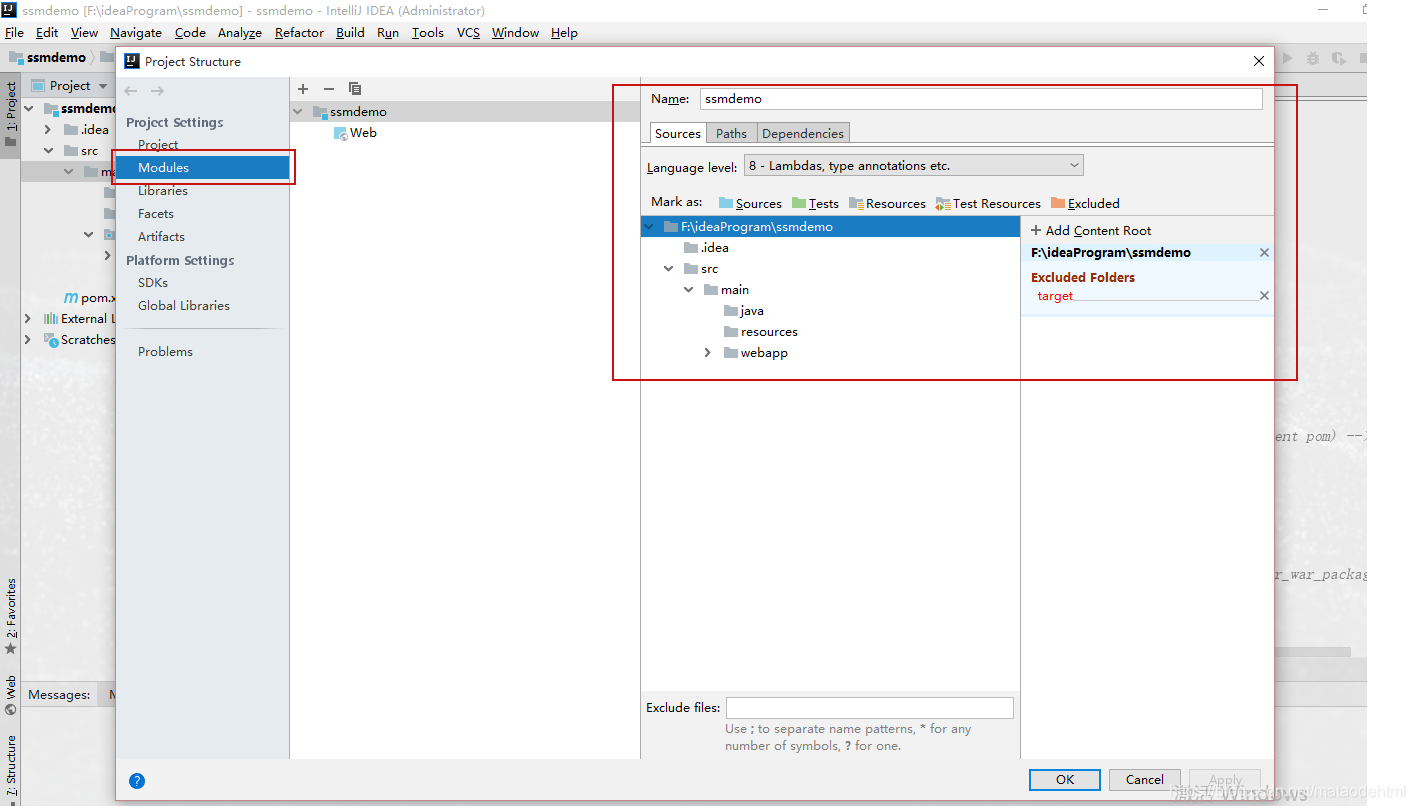The width and height of the screenshot is (1415, 810).
Task: Open Project view selector dropdown
Action: pyautogui.click(x=69, y=86)
